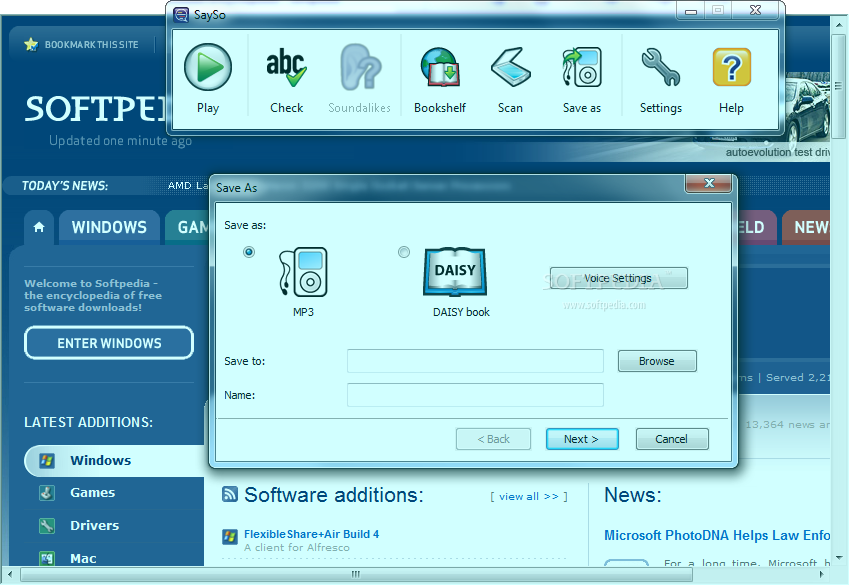The image size is (849, 585).
Task: Click the Mac icon in sidebar
Action: [47, 558]
